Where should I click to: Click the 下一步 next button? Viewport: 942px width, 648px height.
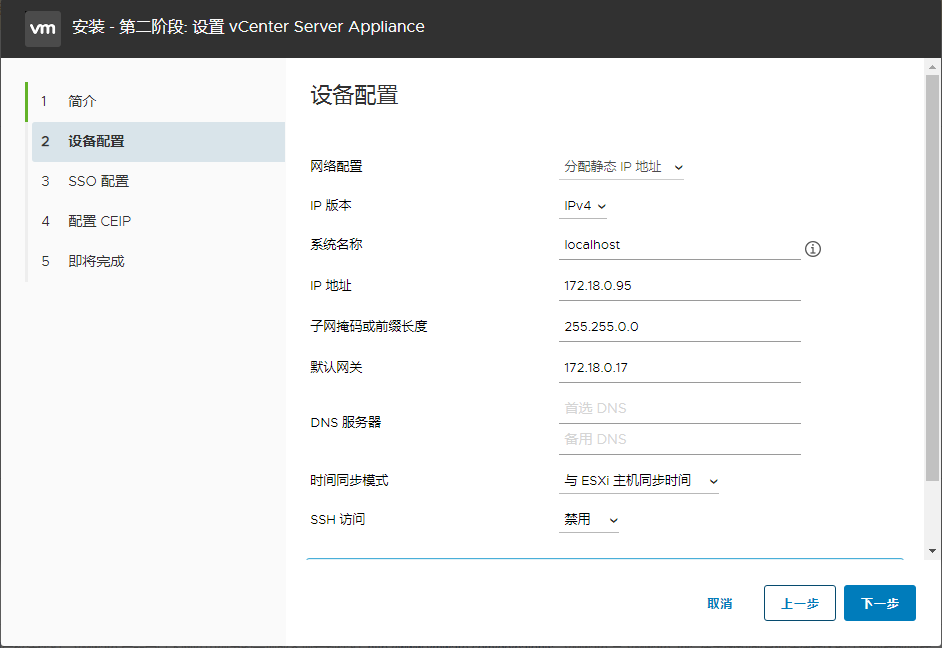point(880,603)
